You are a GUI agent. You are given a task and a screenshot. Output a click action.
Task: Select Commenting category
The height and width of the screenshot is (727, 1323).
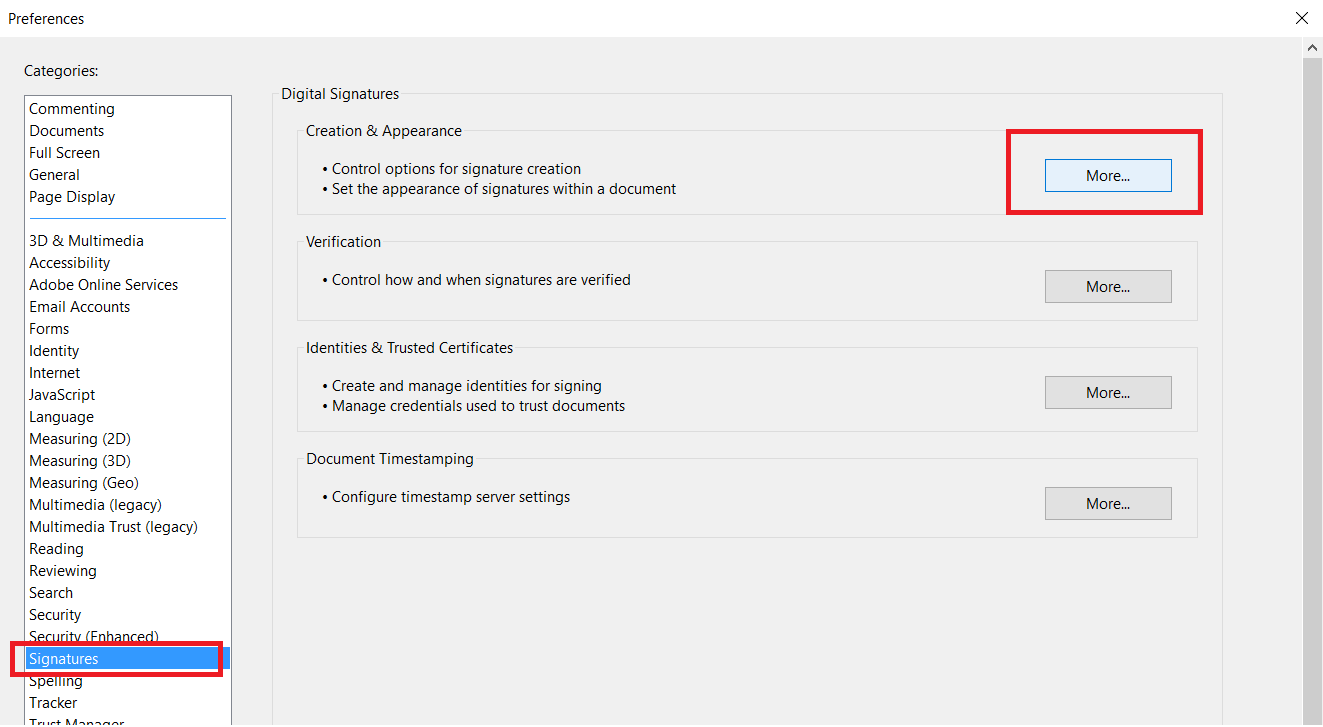click(72, 109)
